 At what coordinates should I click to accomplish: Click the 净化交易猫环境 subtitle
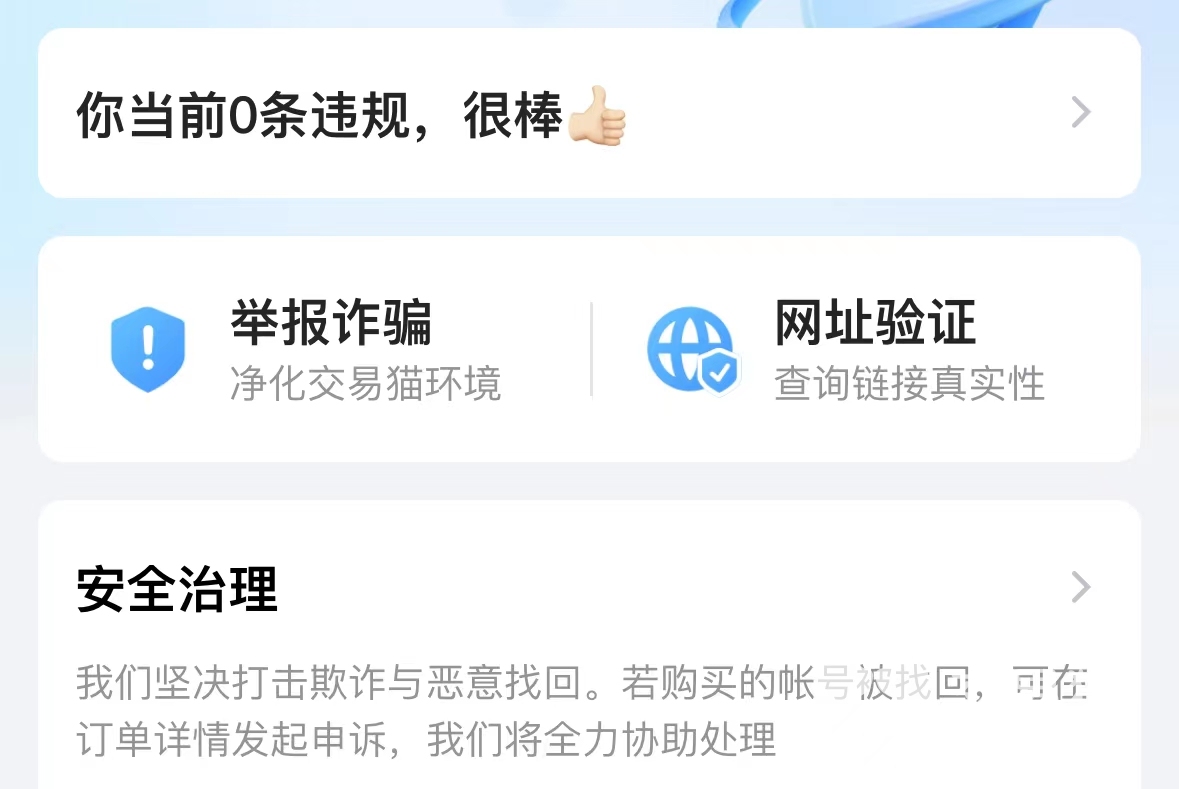[365, 384]
